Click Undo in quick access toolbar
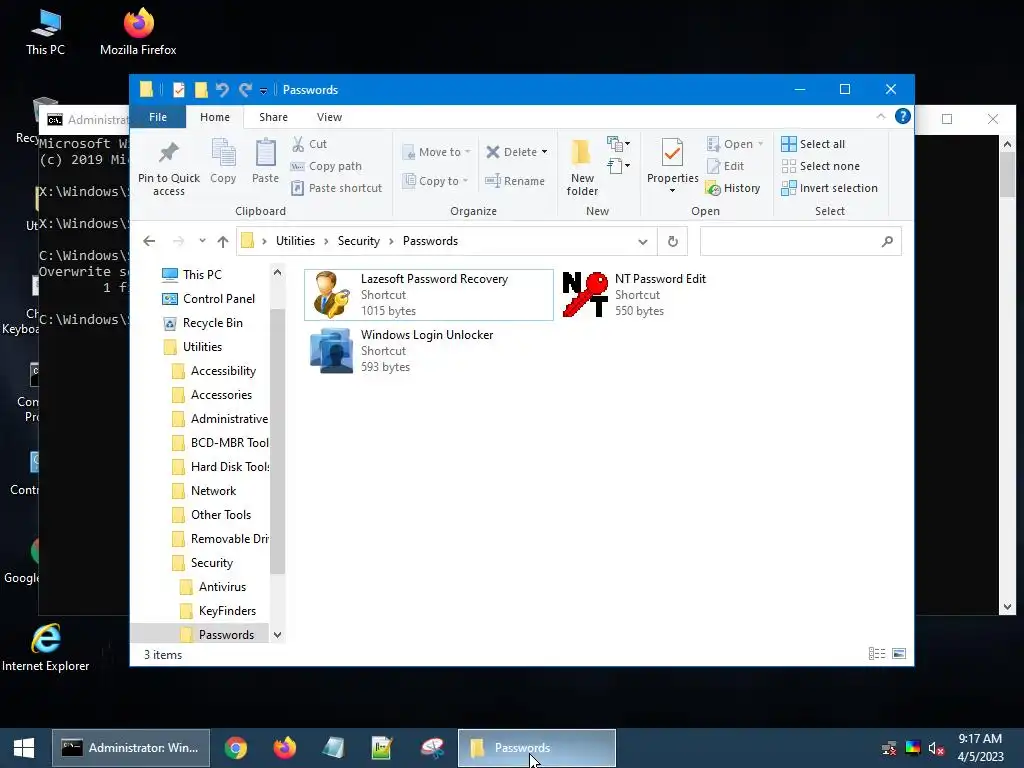 pyautogui.click(x=222, y=89)
